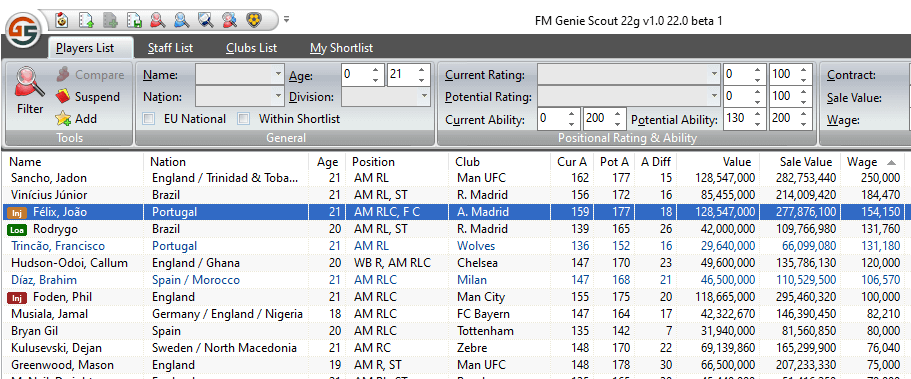Sort by the Position column header
The width and height of the screenshot is (911, 379).
click(x=397, y=162)
